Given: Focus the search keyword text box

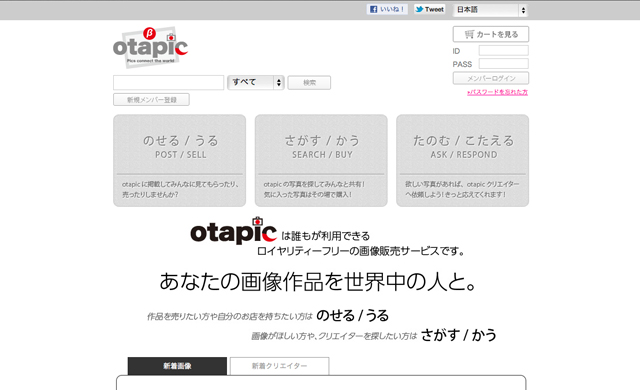Looking at the screenshot, I should (169, 82).
